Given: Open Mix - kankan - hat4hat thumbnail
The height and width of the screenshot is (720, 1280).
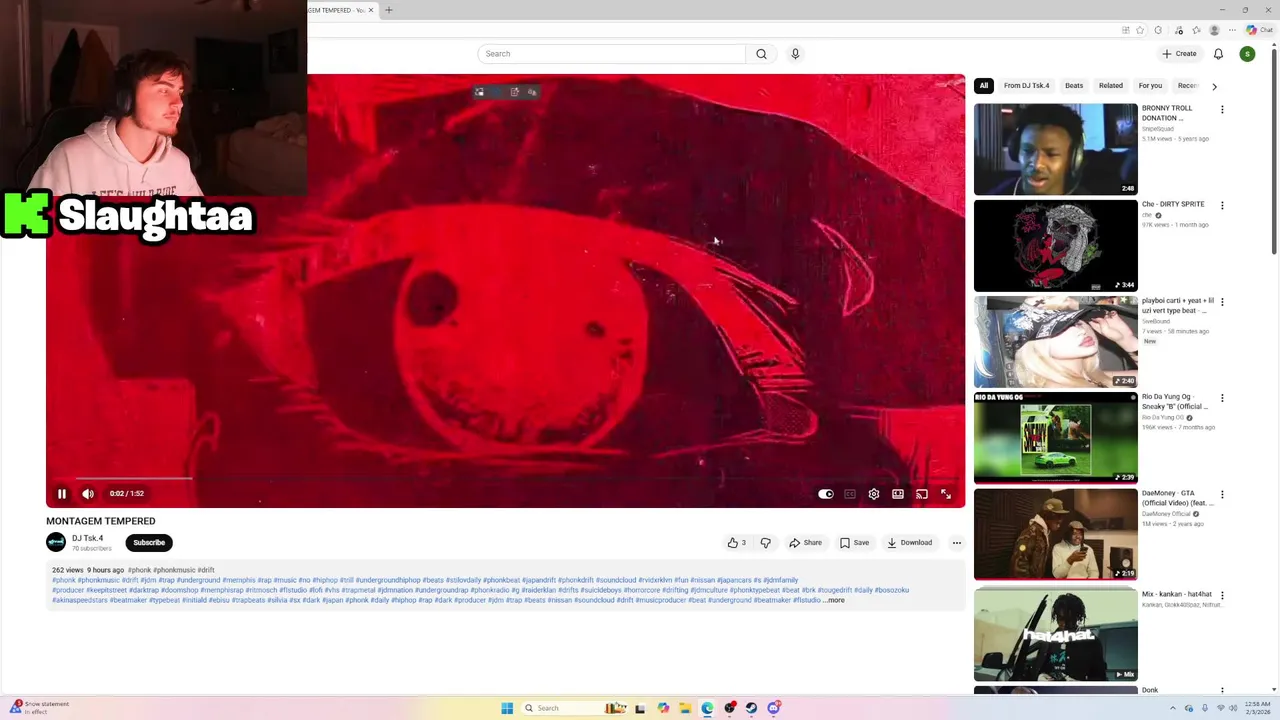Looking at the screenshot, I should [1056, 635].
